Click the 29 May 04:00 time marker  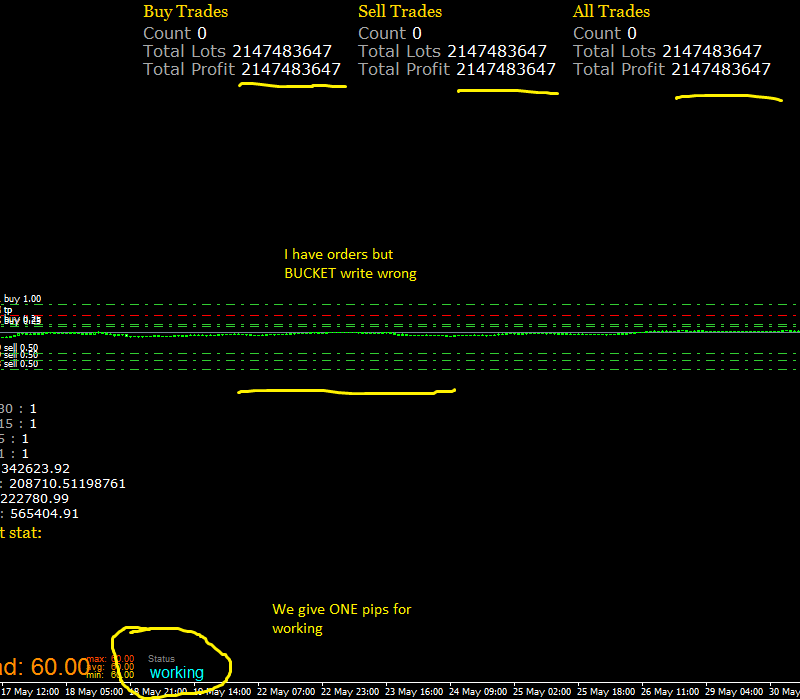pyautogui.click(x=734, y=692)
